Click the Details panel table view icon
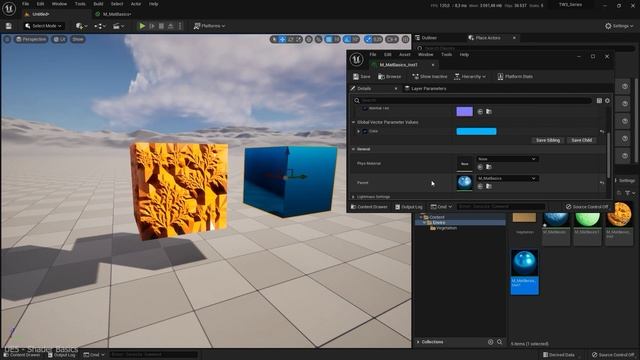This screenshot has height=360, width=640. [599, 100]
